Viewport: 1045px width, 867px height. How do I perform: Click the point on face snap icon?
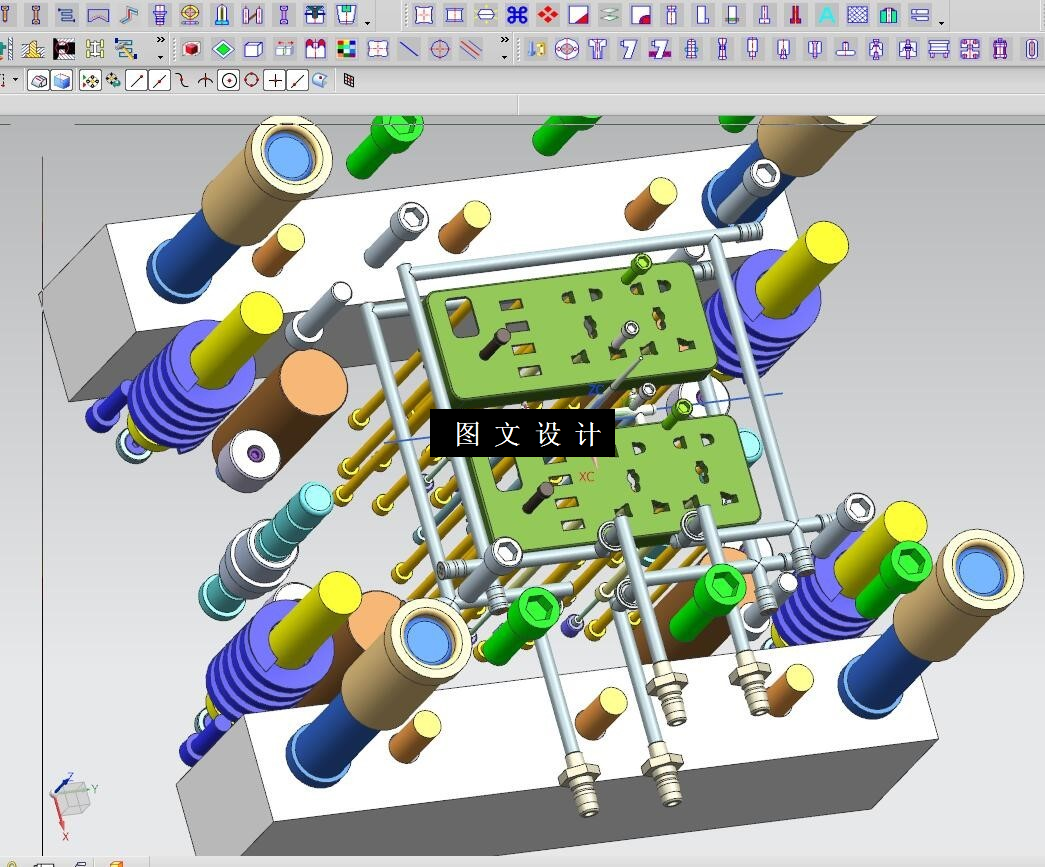coord(320,81)
